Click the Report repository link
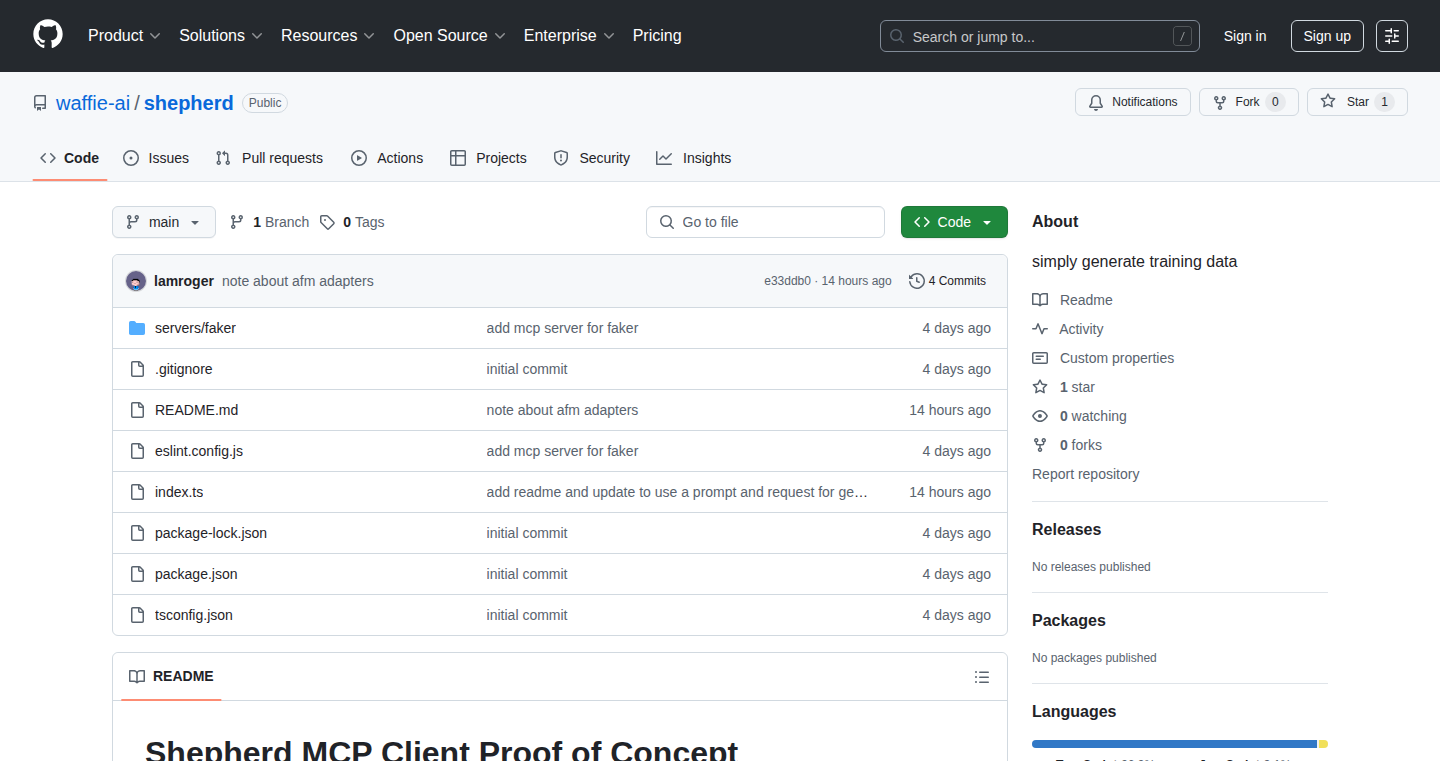 (1086, 474)
